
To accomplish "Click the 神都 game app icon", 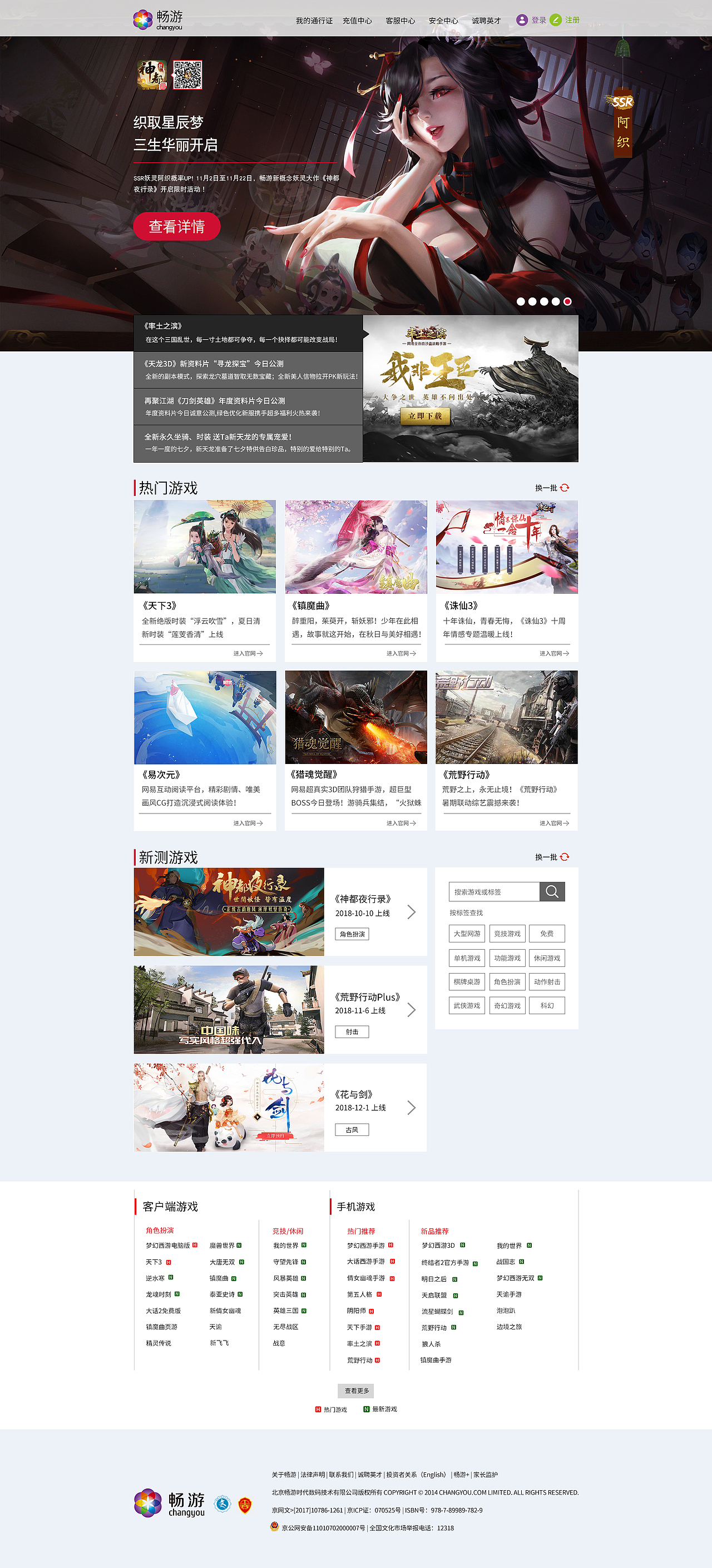I will pyautogui.click(x=152, y=75).
